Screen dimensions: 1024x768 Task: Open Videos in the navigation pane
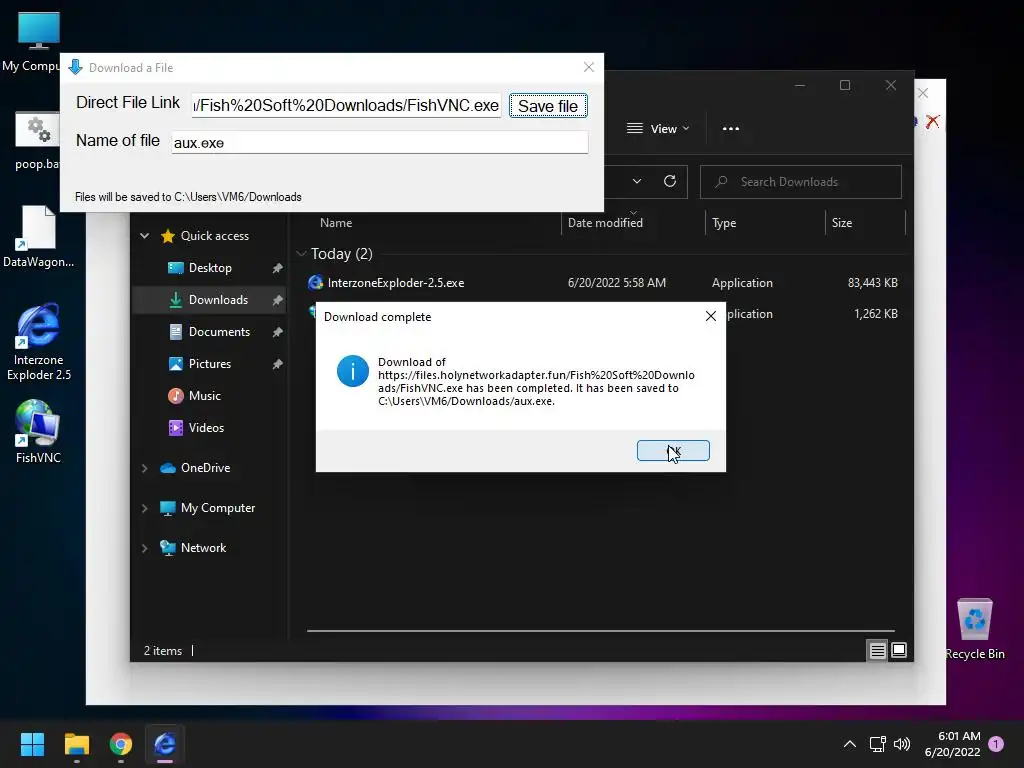tap(206, 428)
